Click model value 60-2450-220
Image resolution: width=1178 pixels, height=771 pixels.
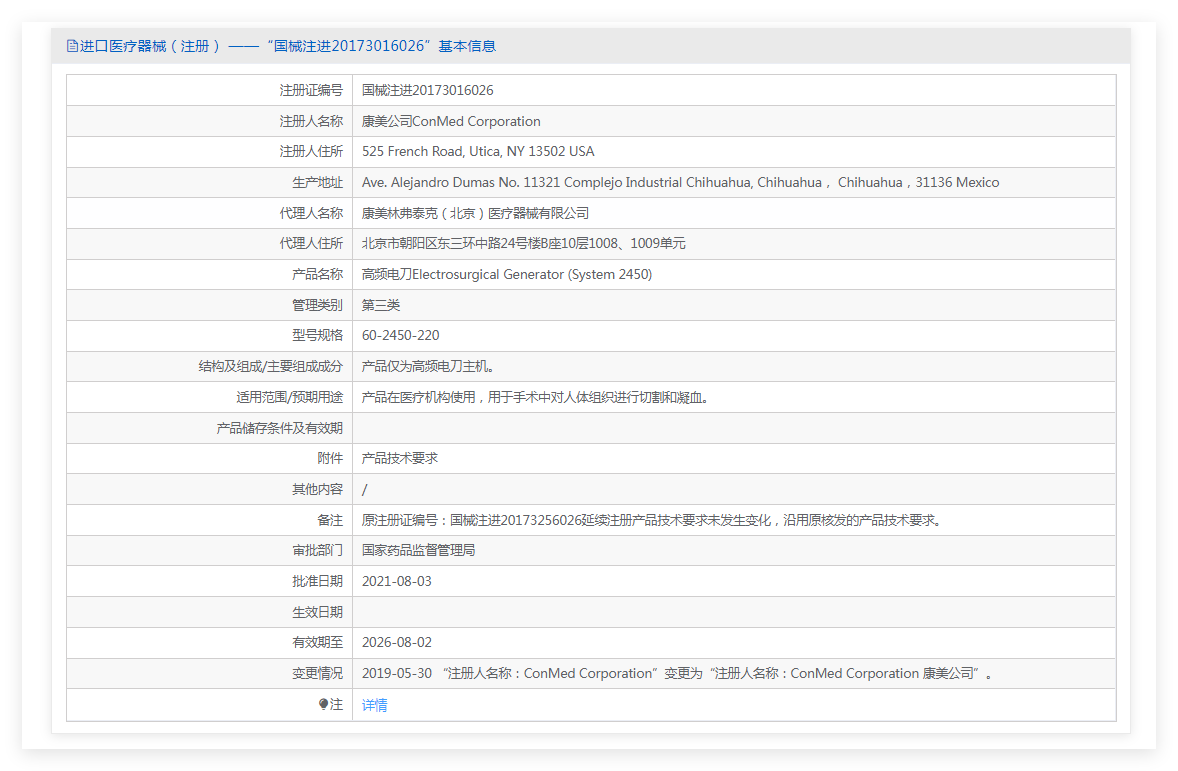click(x=400, y=336)
